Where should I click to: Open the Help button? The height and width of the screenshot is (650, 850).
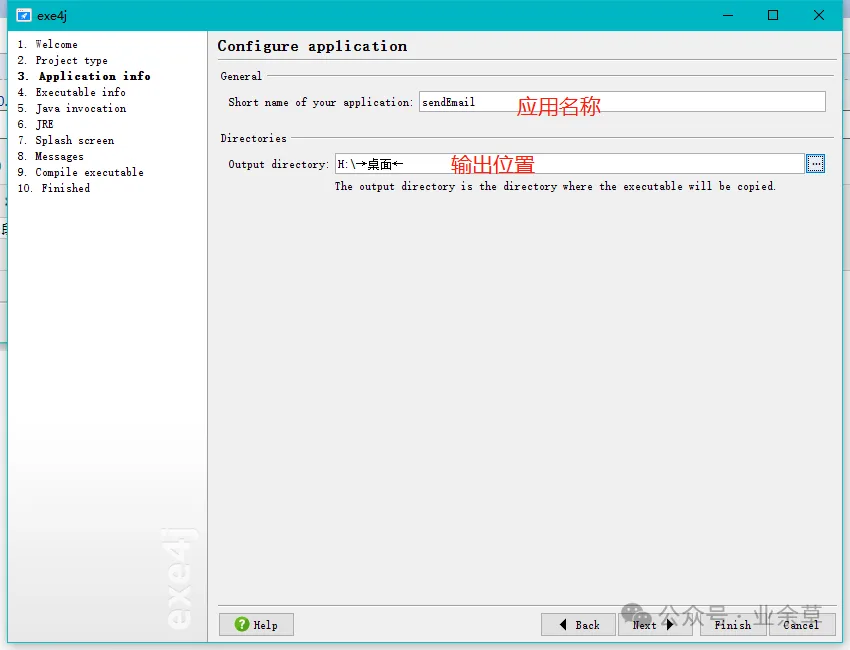coord(256,625)
